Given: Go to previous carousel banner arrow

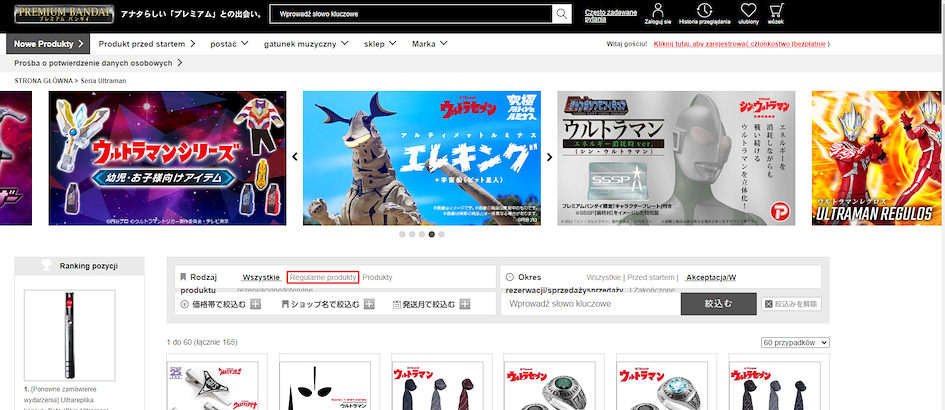Looking at the screenshot, I should coord(295,157).
